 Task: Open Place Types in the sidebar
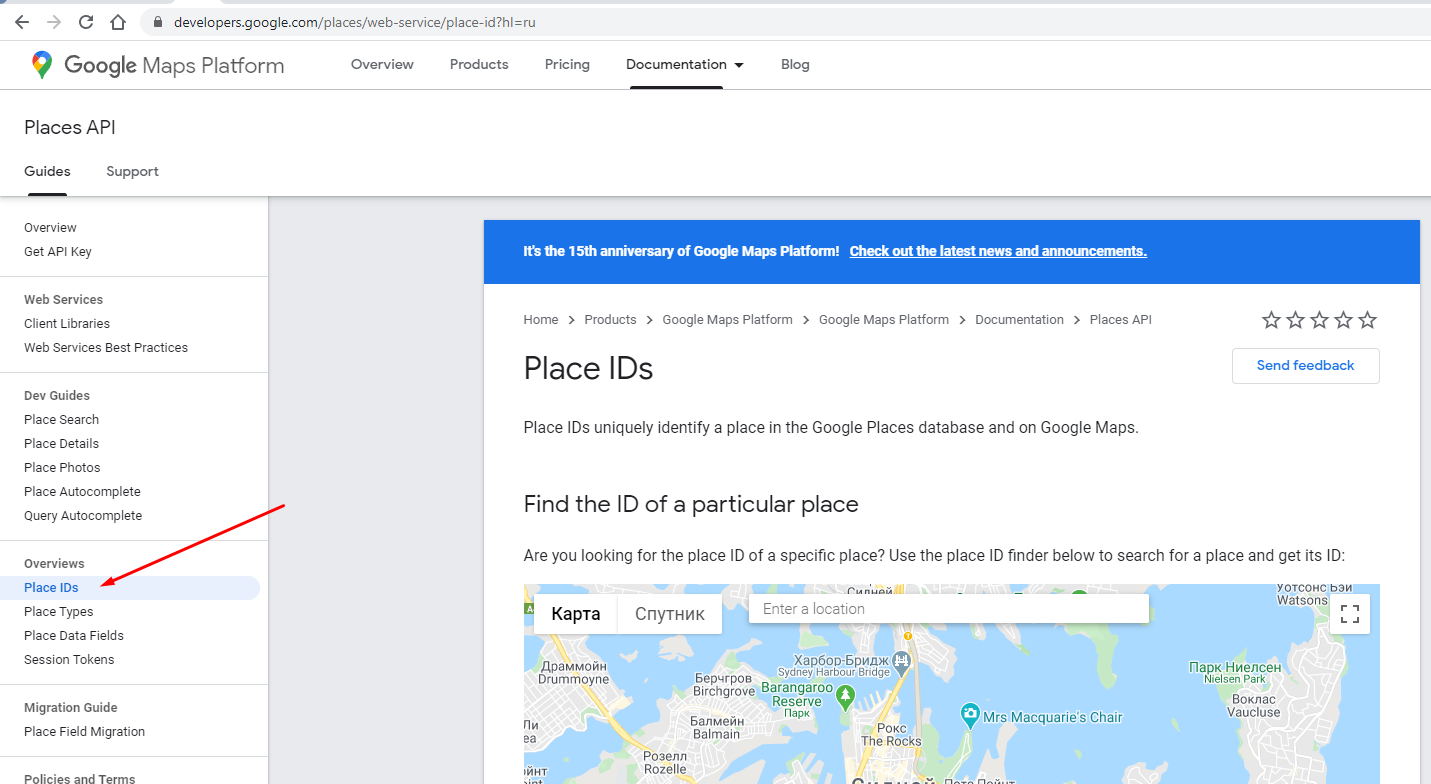pyautogui.click(x=59, y=612)
